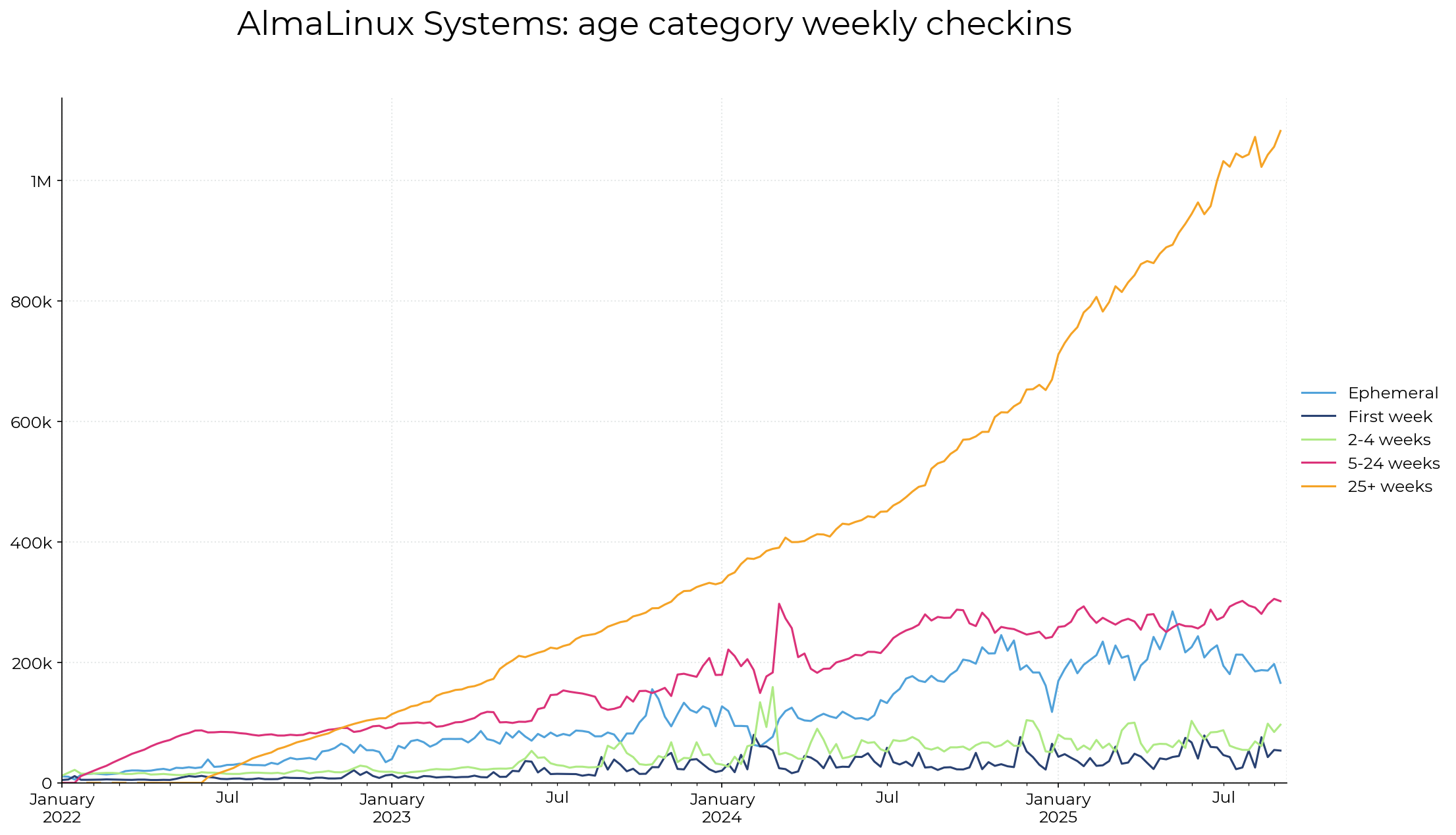Click the orange 25+ weeks legend line swatch

tap(1318, 487)
